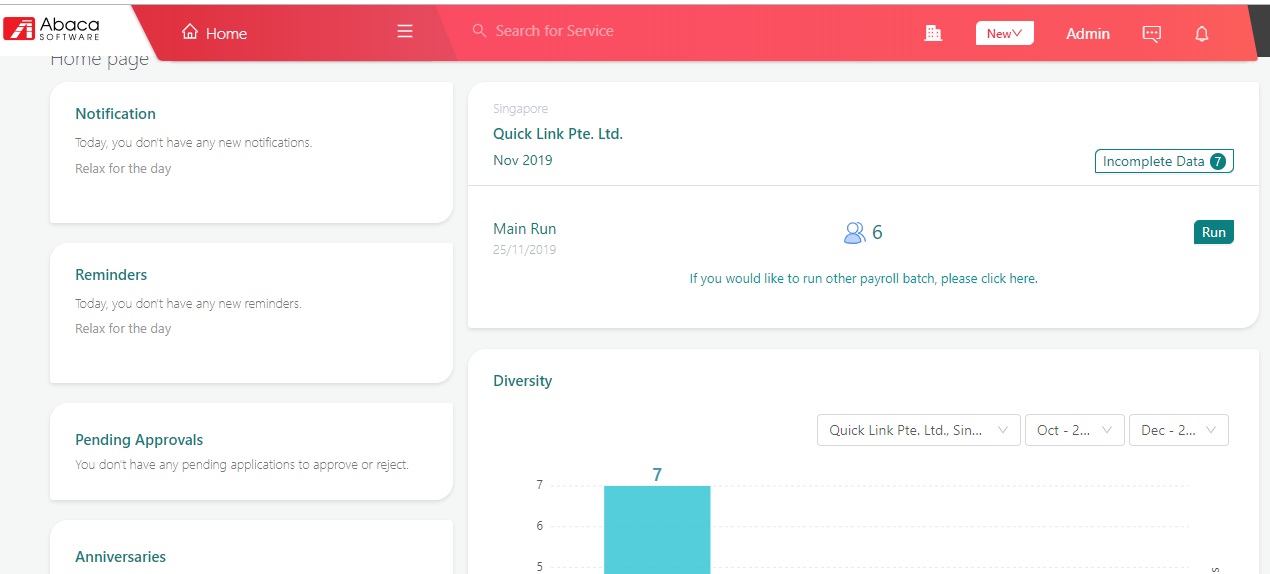This screenshot has height=574, width=1270.
Task: Open the Oct start month dropdown
Action: click(1075, 430)
